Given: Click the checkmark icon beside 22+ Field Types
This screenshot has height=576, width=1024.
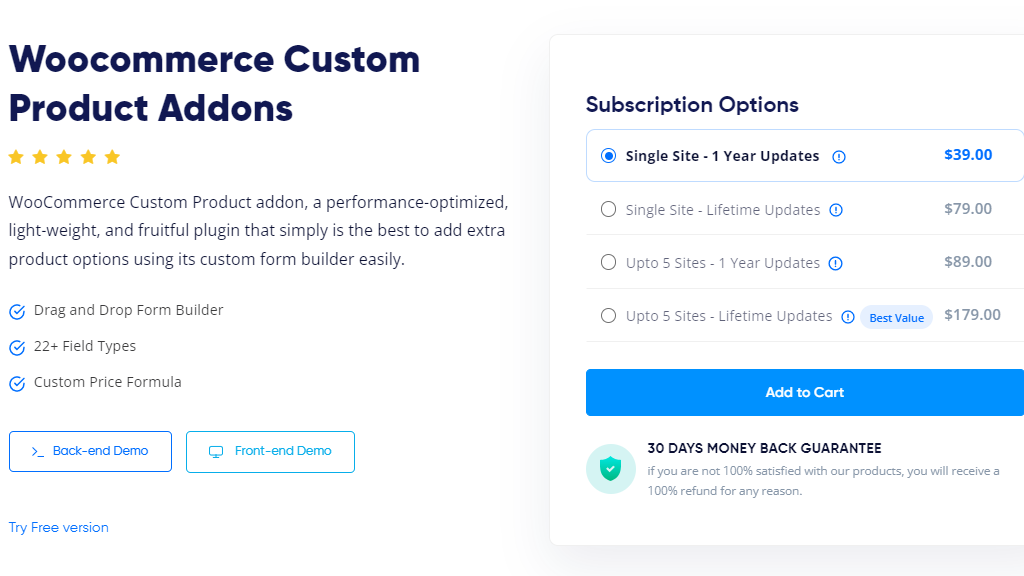Looking at the screenshot, I should tap(17, 347).
